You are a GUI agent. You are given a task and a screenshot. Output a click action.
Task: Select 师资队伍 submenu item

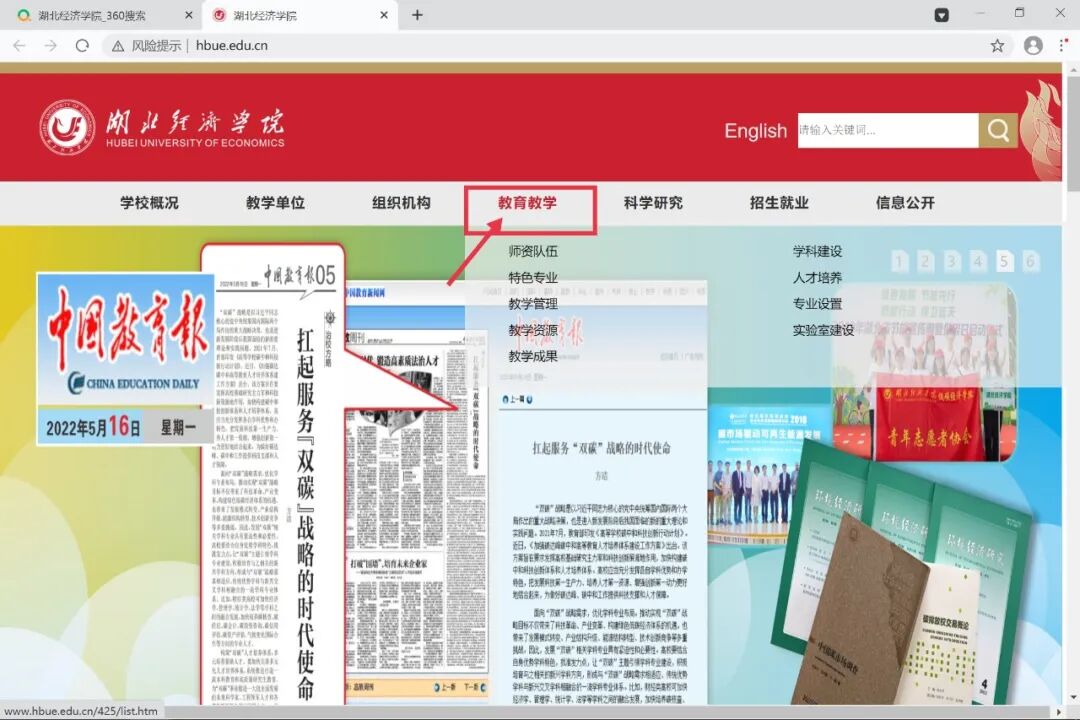pyautogui.click(x=533, y=251)
